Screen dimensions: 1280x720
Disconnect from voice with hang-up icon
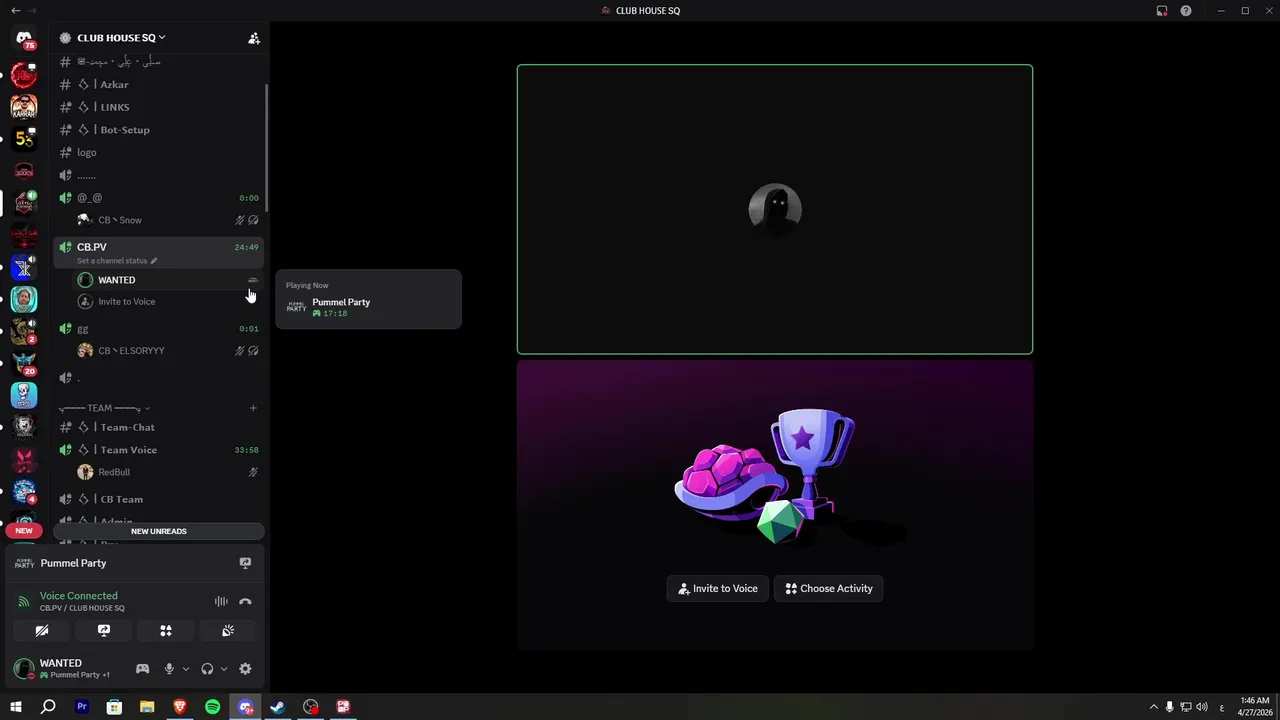tap(245, 601)
